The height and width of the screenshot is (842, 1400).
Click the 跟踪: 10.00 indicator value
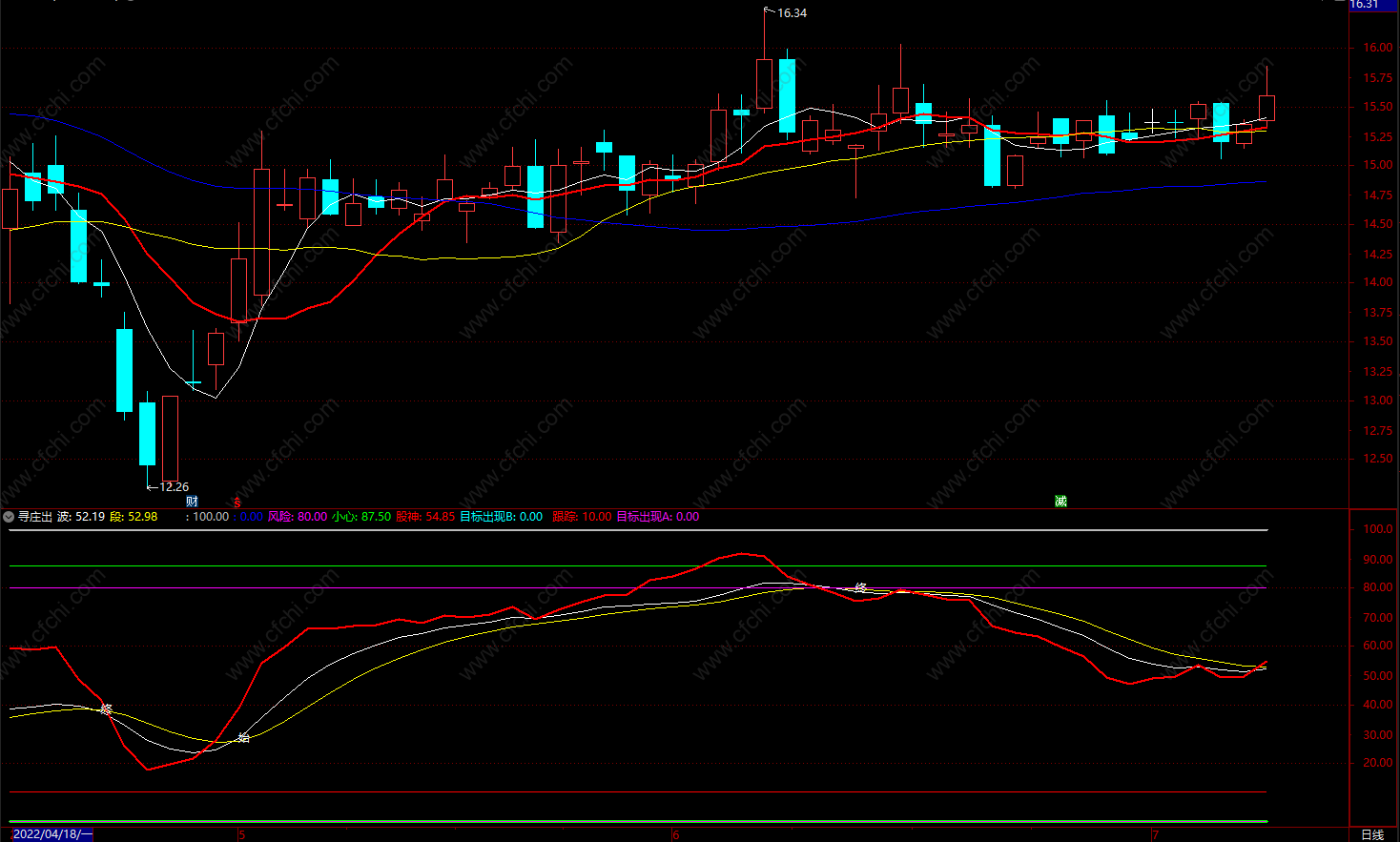point(582,517)
